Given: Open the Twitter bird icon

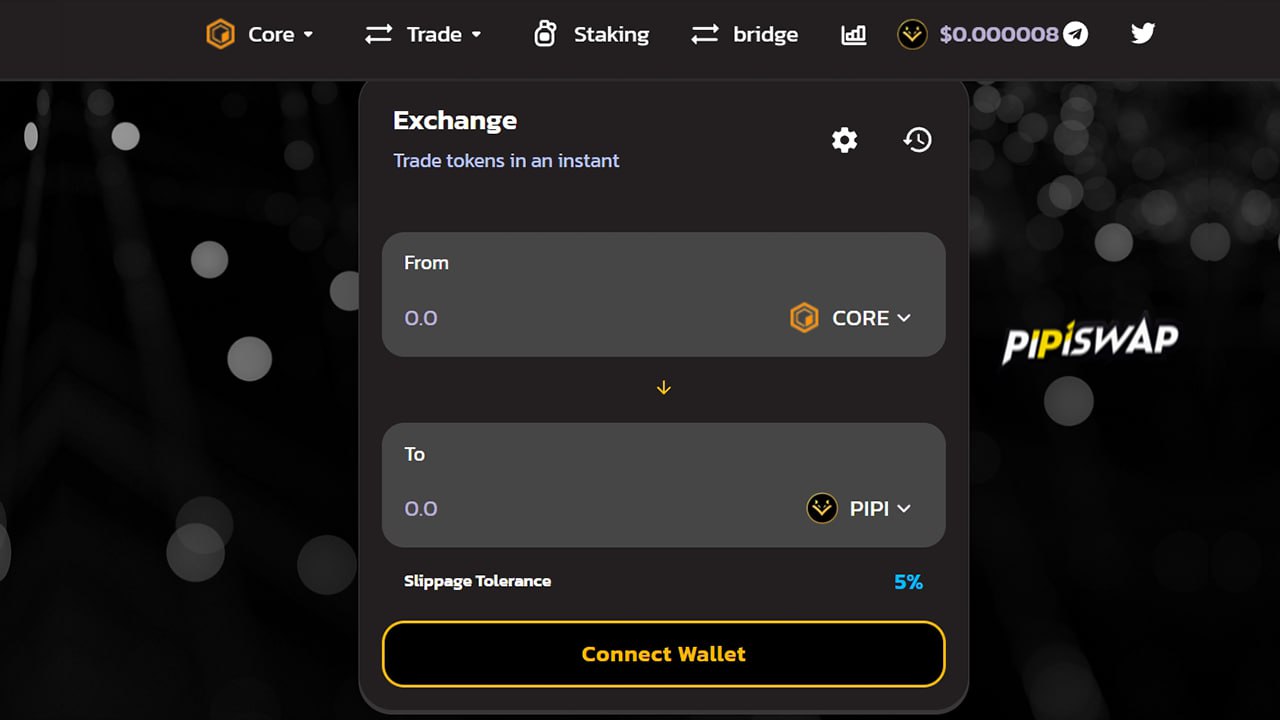Looking at the screenshot, I should (1143, 34).
